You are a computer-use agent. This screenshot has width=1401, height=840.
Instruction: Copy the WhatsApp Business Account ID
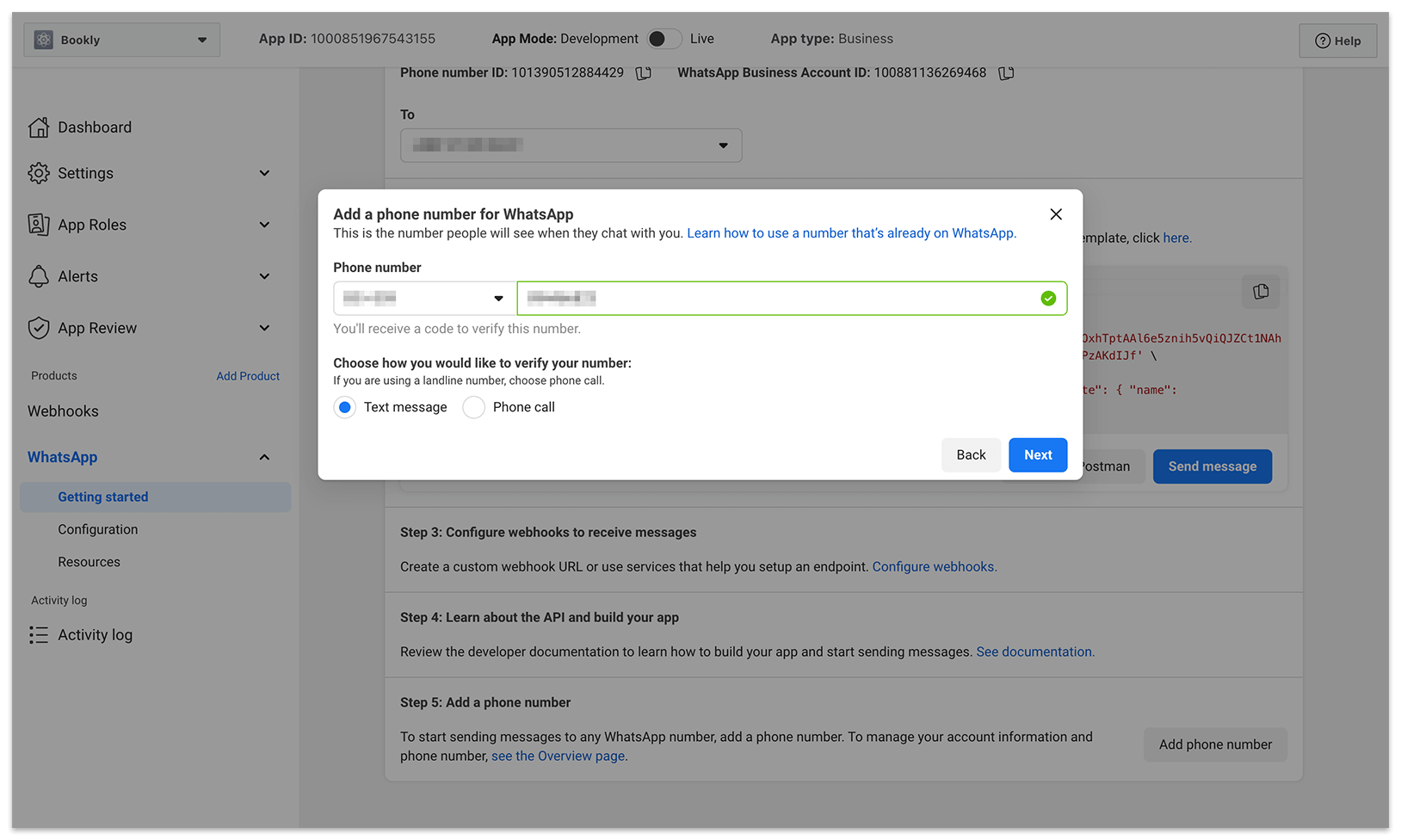1006,73
